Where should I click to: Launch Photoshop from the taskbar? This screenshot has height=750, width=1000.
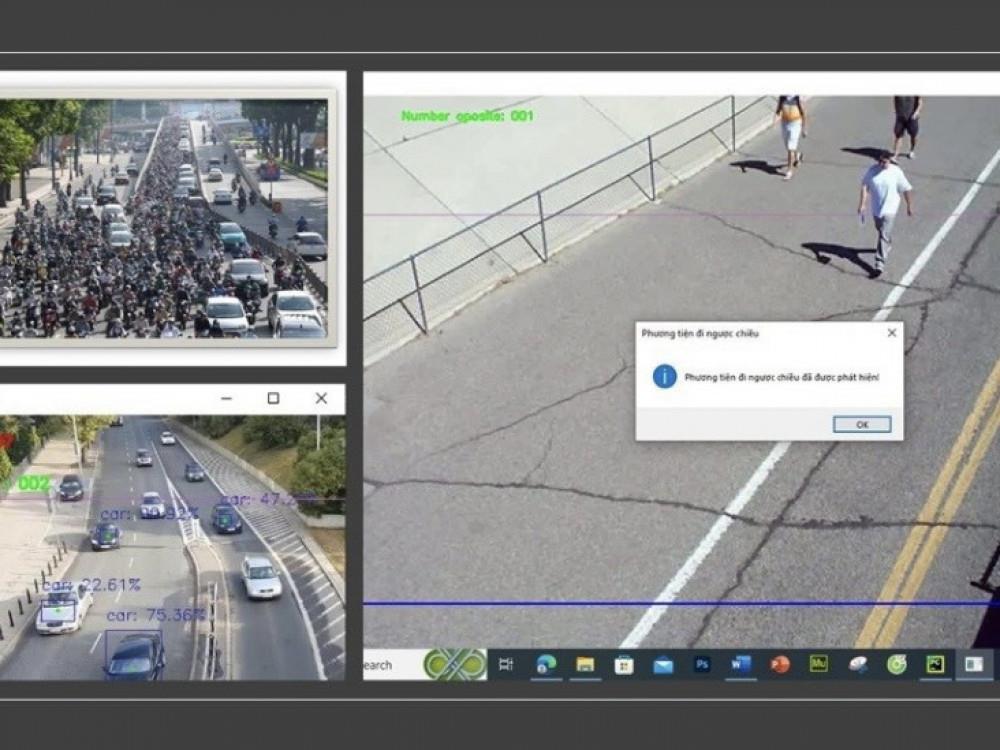tap(702, 665)
